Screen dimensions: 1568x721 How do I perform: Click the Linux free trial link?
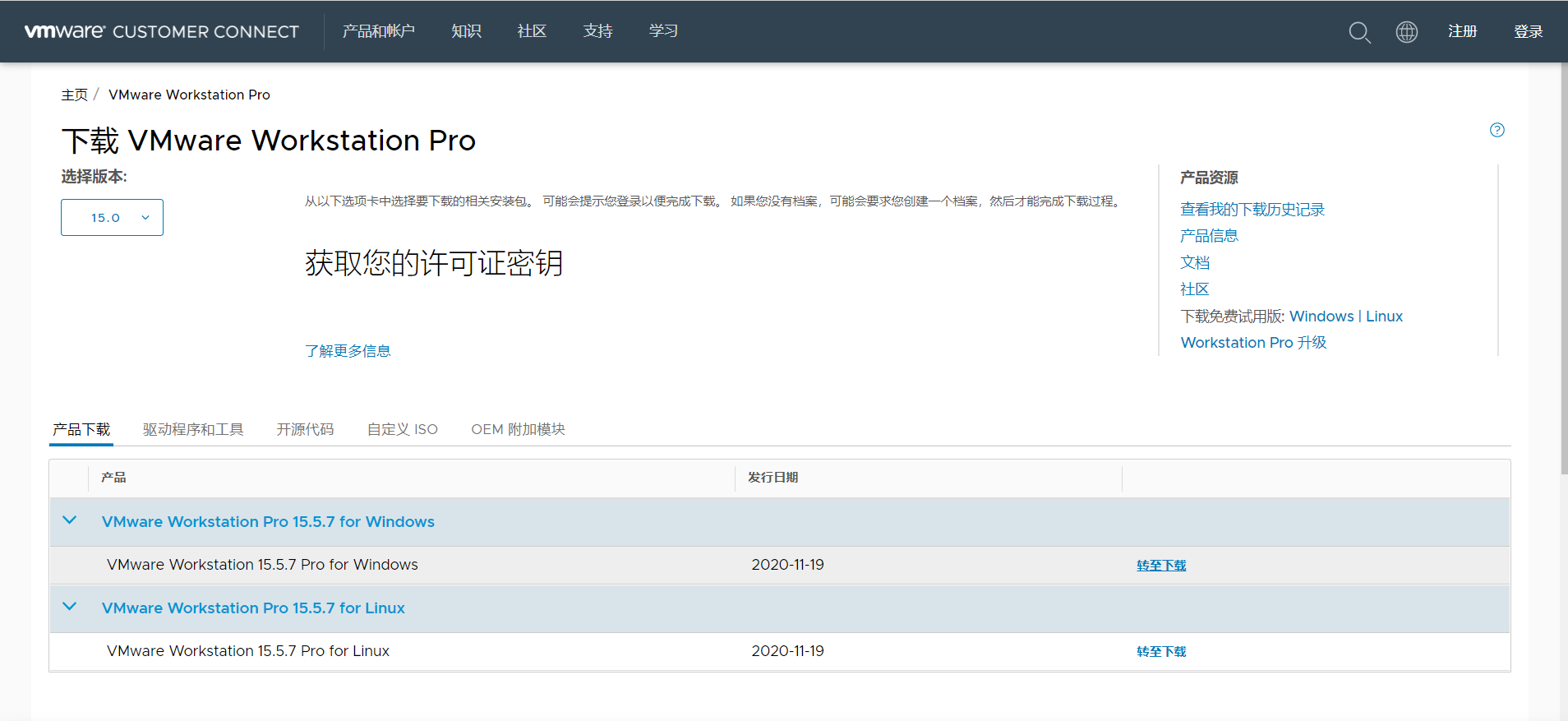pos(1384,317)
